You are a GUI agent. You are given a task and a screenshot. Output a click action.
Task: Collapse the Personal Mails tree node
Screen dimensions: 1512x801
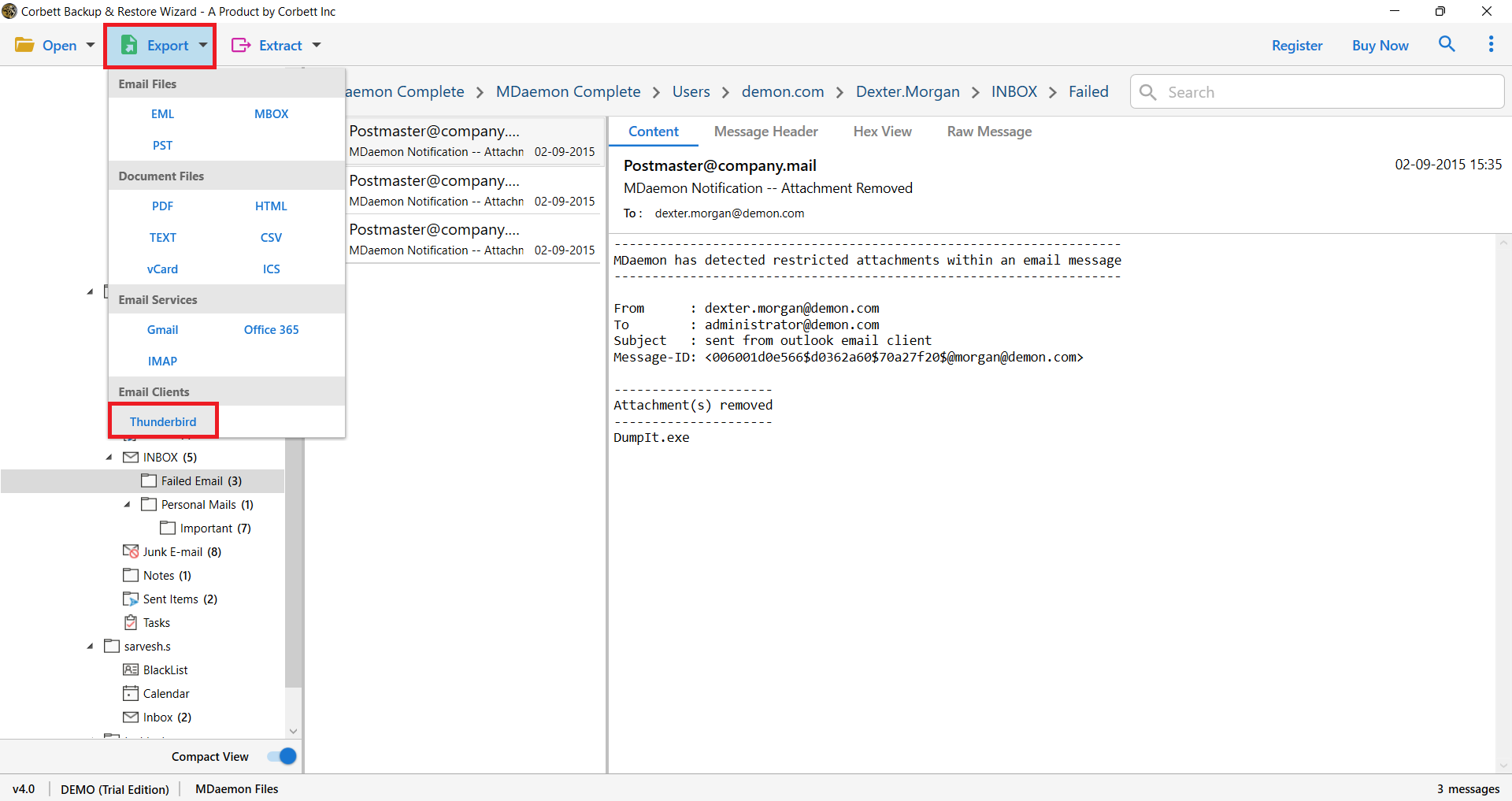point(127,504)
